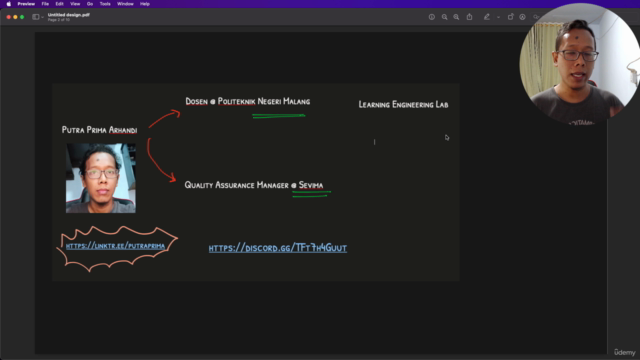
Task: Click the Share icon in toolbar
Action: 469,17
